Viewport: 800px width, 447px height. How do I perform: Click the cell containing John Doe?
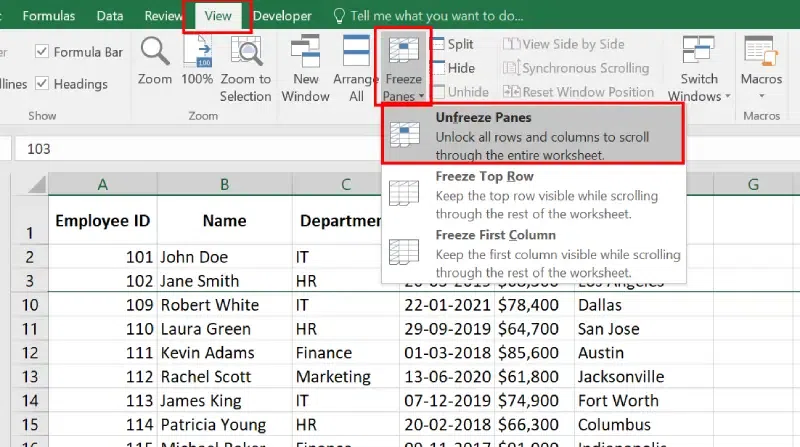tap(224, 257)
